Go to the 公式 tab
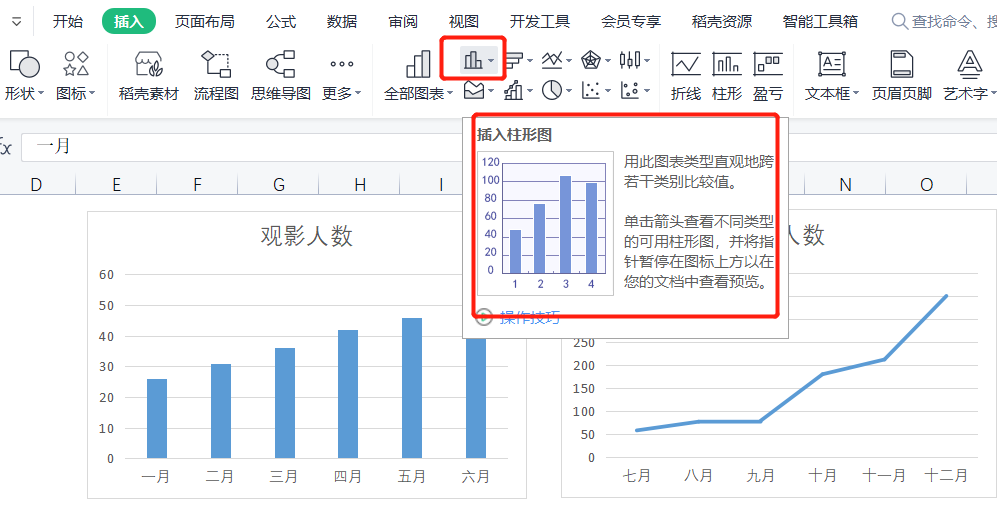 point(281,22)
